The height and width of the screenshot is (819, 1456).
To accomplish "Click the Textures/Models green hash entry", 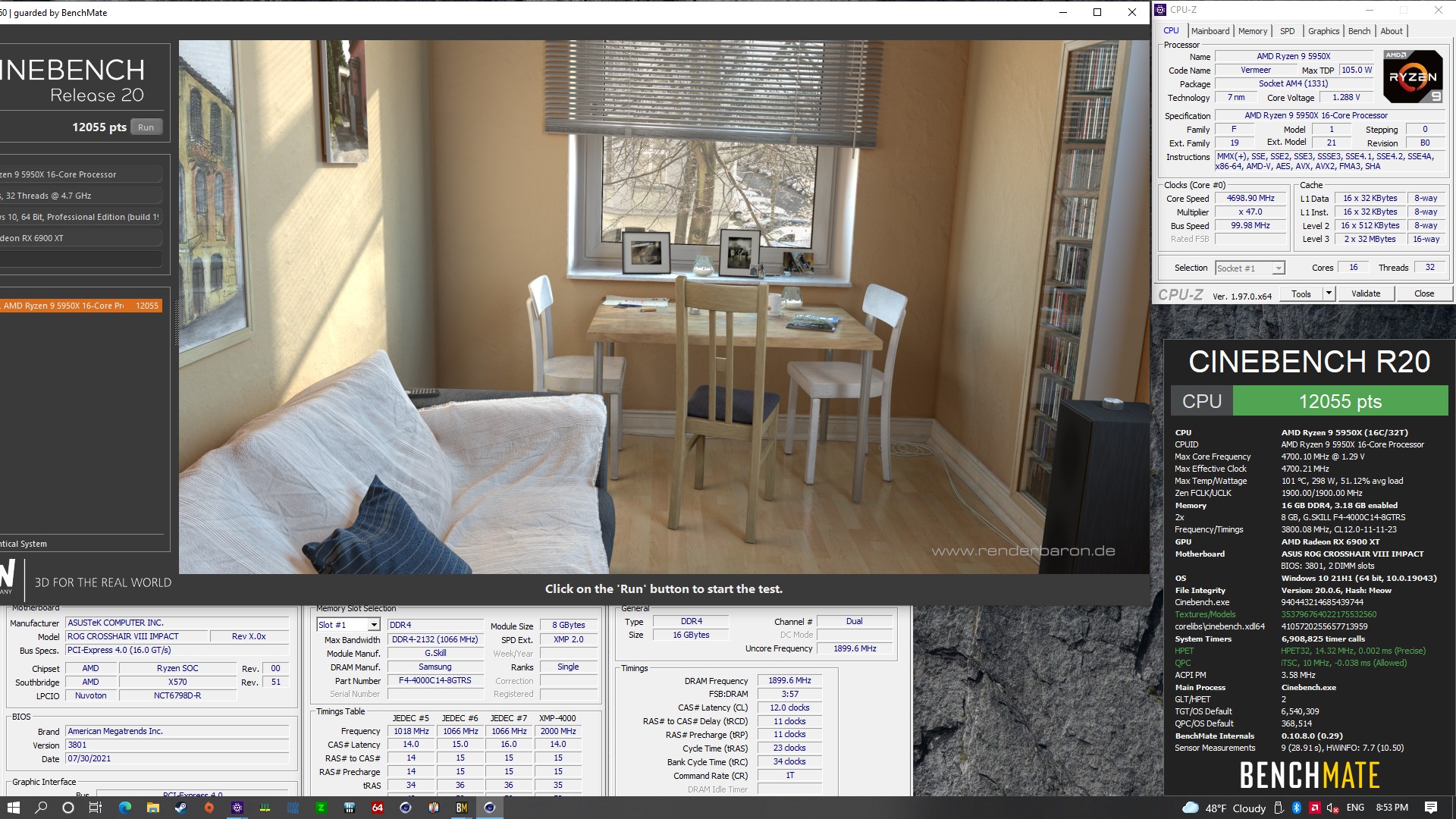I will 1329,614.
